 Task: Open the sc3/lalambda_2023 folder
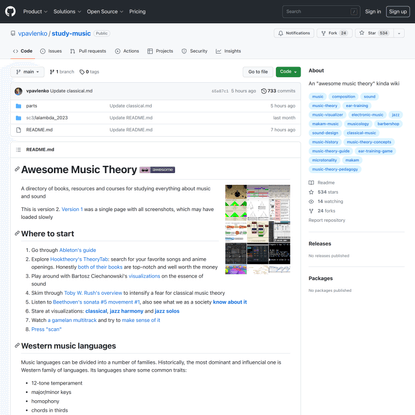click(x=47, y=118)
